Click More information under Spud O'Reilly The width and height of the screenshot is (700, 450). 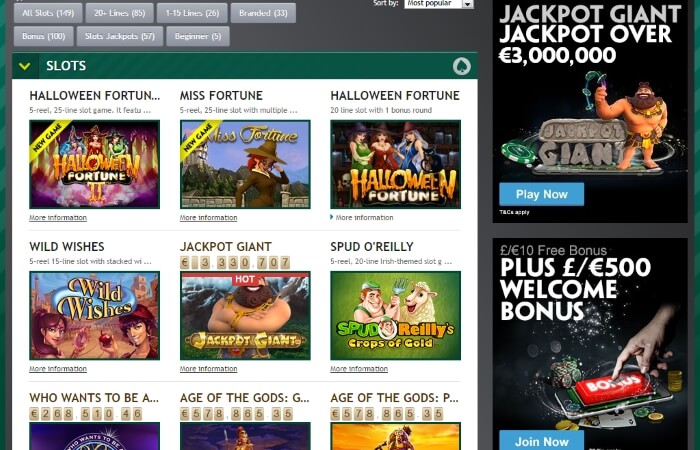tap(359, 369)
